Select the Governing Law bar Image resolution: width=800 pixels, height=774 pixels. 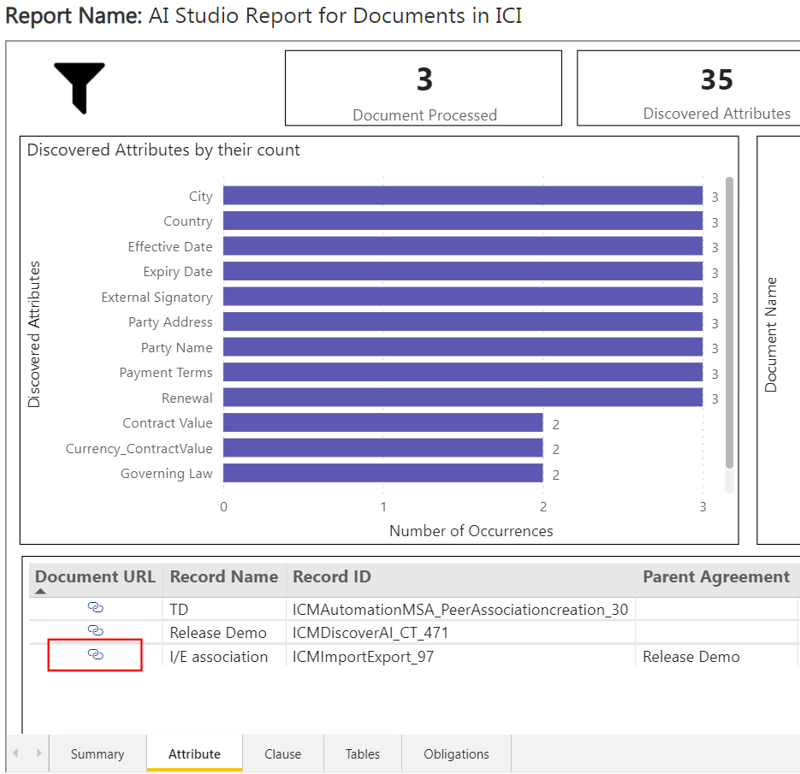(382, 473)
